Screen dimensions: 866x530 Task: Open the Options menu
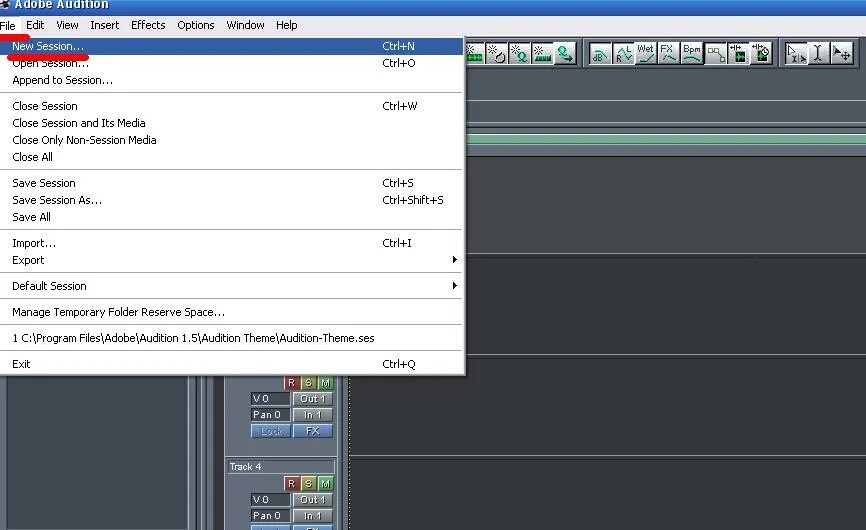click(196, 25)
